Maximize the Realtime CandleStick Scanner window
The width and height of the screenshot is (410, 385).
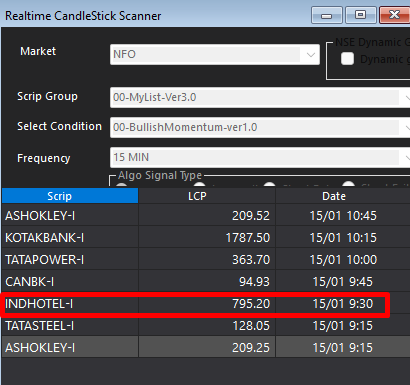coord(360,15)
